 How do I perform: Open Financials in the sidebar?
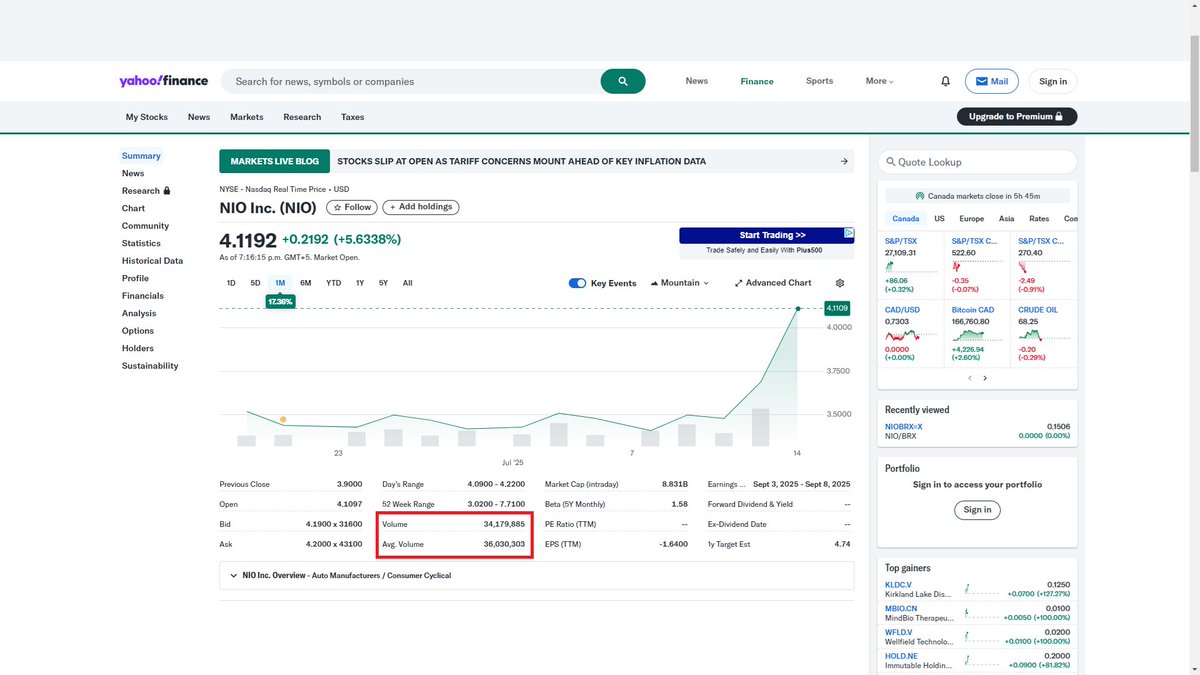[142, 296]
